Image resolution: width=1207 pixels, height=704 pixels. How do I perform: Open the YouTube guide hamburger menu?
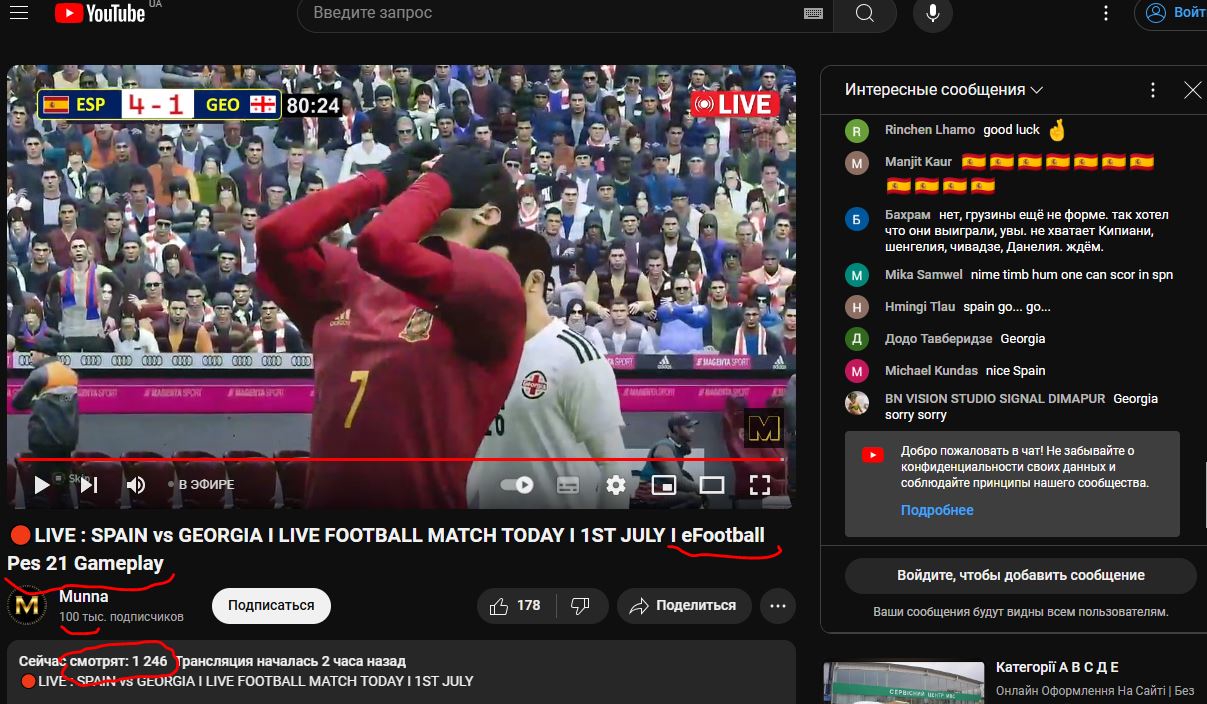(x=18, y=13)
